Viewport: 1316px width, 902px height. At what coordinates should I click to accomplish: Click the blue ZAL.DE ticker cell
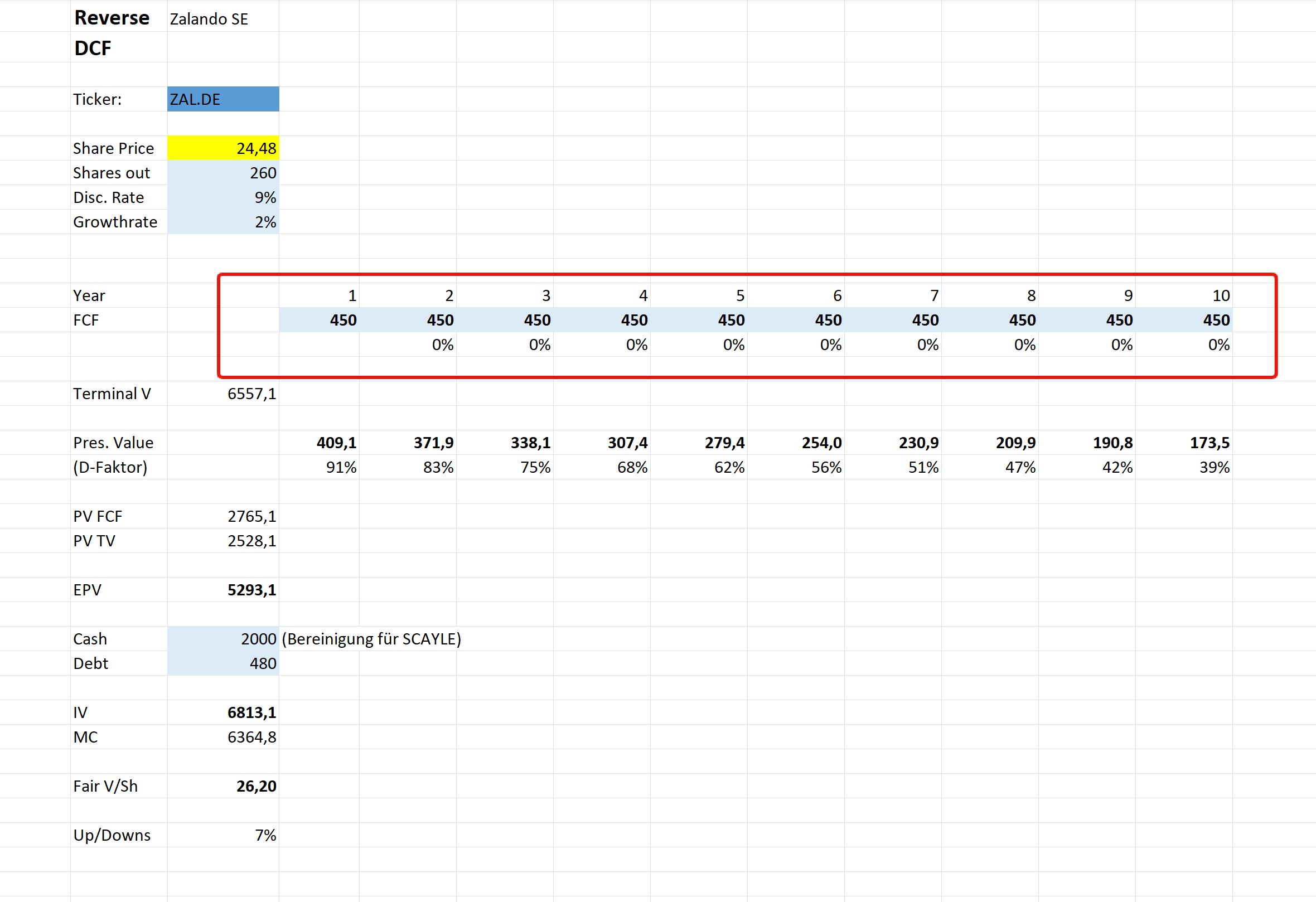tap(222, 99)
